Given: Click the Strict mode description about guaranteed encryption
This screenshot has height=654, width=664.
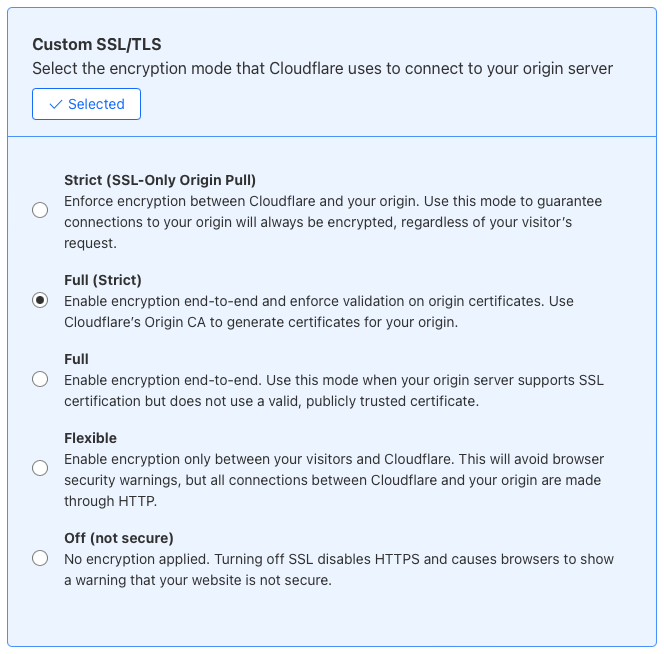Looking at the screenshot, I should tap(332, 222).
